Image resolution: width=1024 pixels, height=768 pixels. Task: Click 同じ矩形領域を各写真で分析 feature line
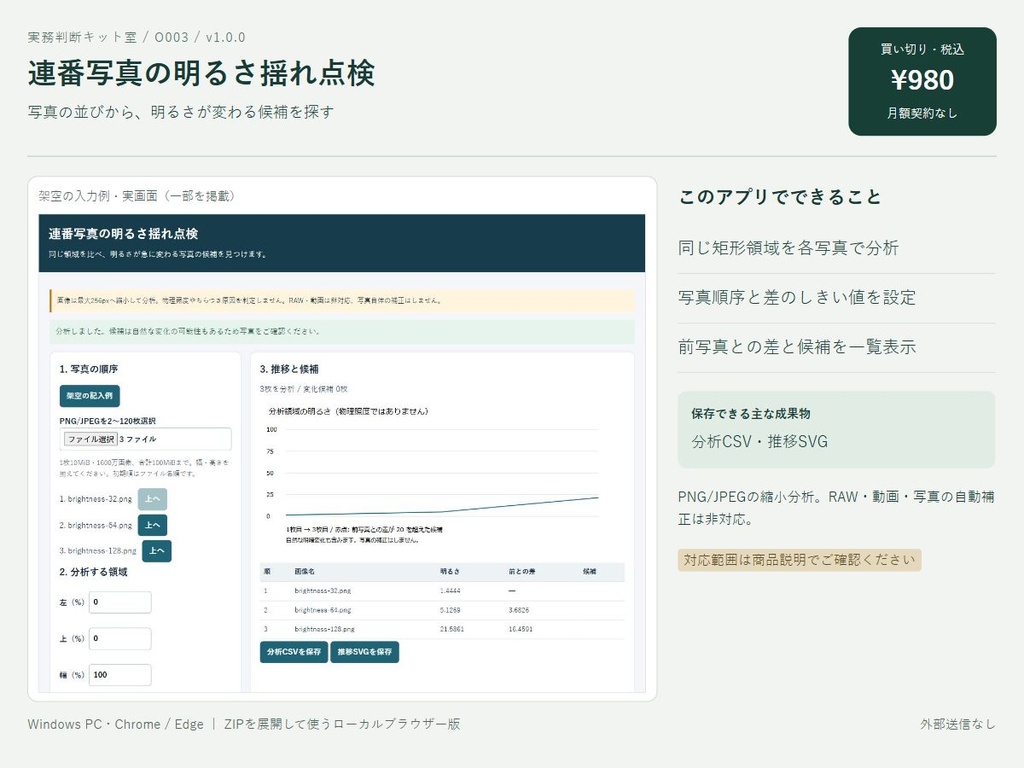tap(788, 248)
